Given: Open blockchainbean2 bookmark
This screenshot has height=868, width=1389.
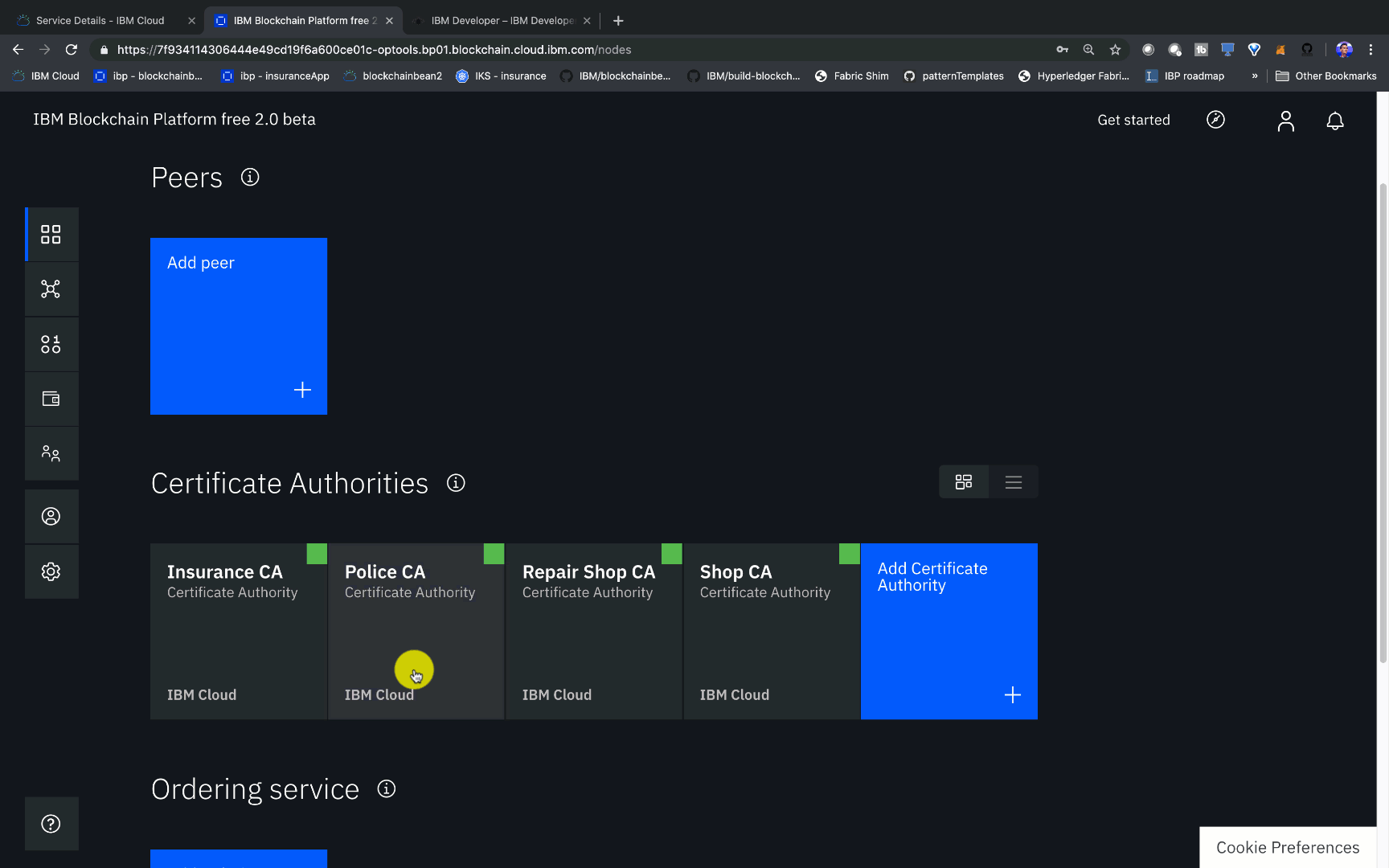Looking at the screenshot, I should [x=393, y=76].
